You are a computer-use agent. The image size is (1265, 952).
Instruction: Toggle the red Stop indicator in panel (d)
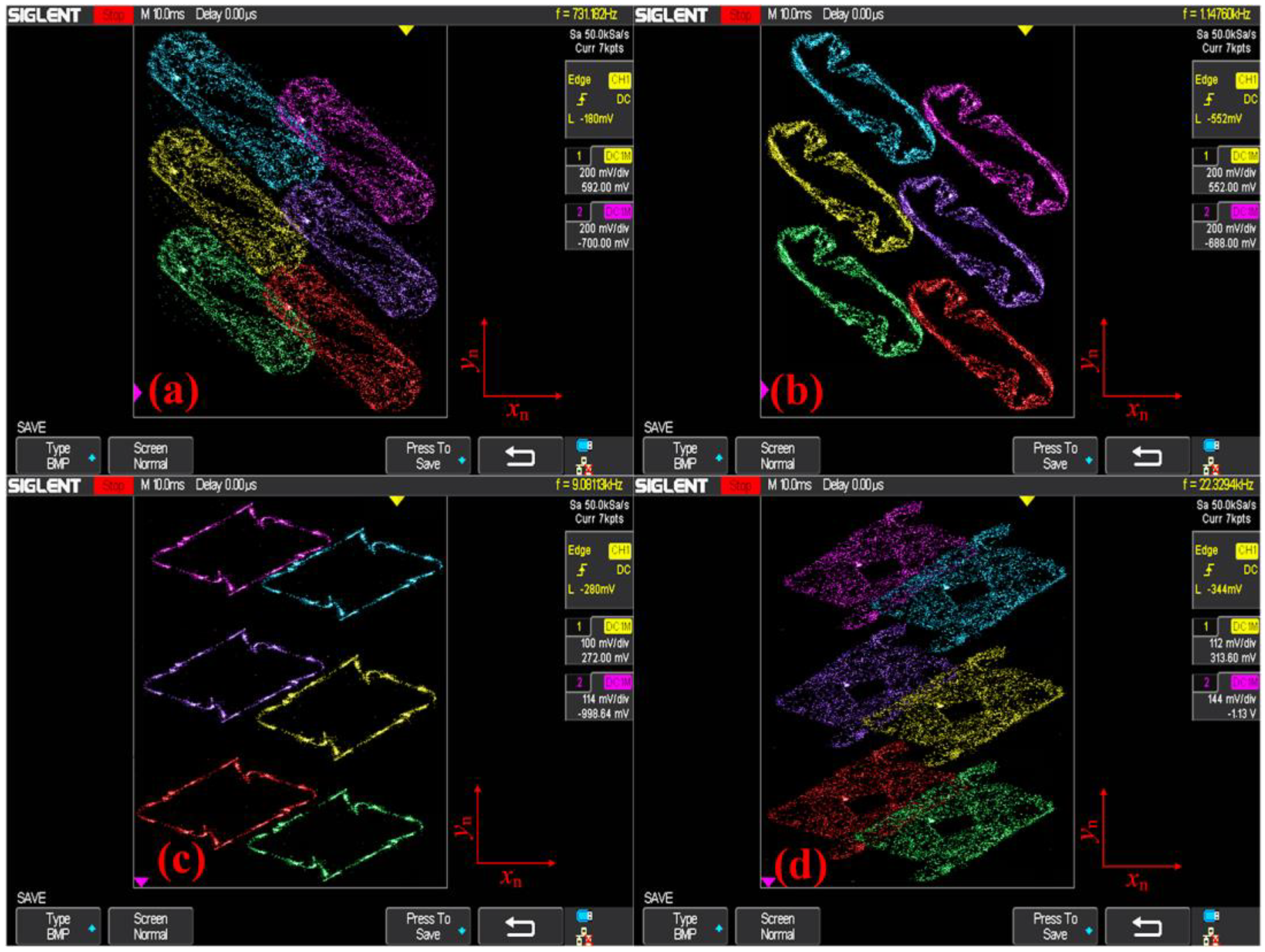tap(740, 486)
